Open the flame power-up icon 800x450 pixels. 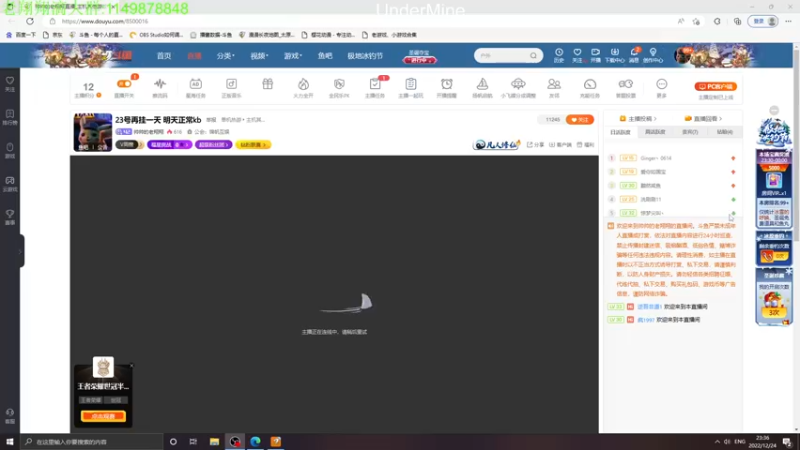point(303,84)
